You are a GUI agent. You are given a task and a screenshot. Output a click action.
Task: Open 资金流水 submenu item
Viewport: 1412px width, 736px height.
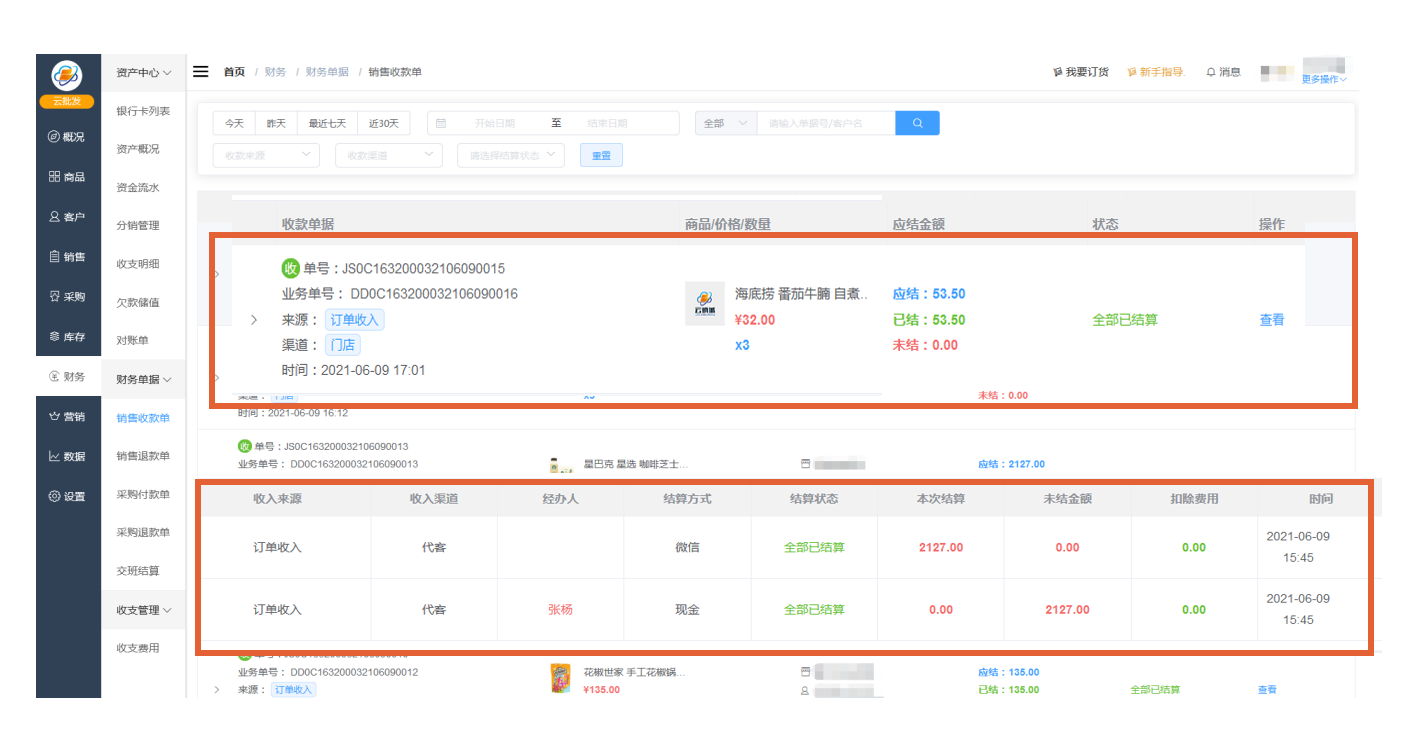[x=137, y=188]
